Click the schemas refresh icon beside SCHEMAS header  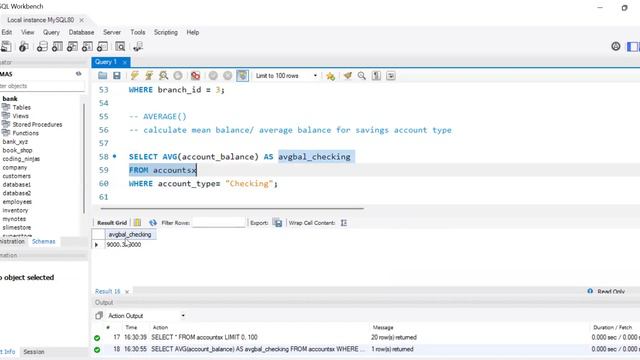click(x=78, y=74)
